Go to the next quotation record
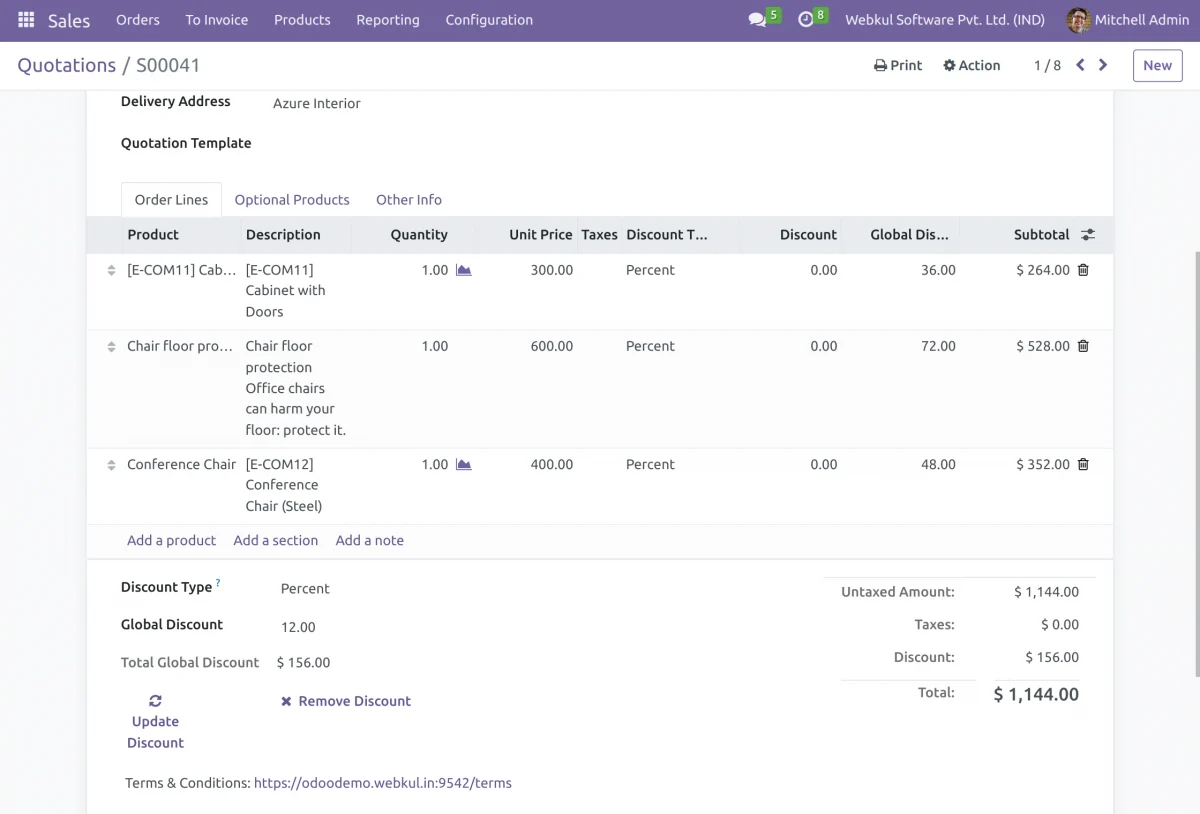The width and height of the screenshot is (1200, 814). tap(1103, 65)
